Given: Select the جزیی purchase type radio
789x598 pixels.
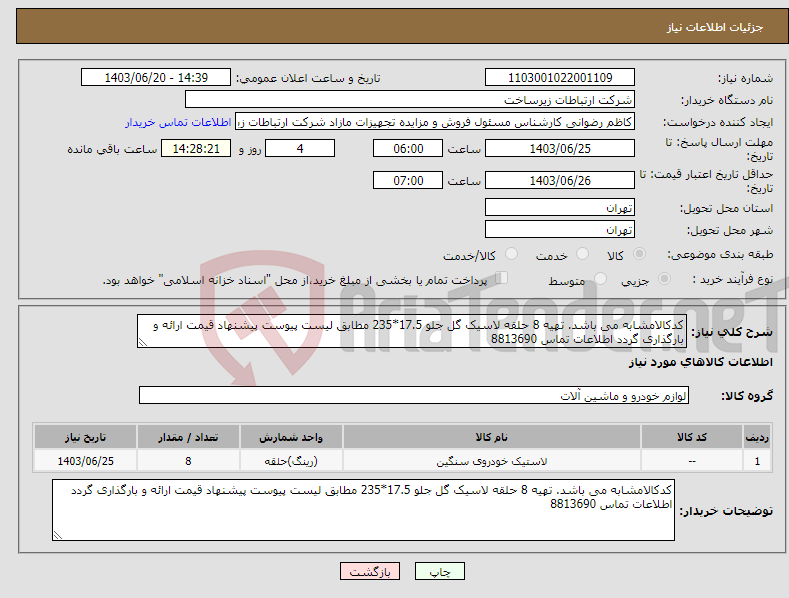Looking at the screenshot, I should pos(664,278).
